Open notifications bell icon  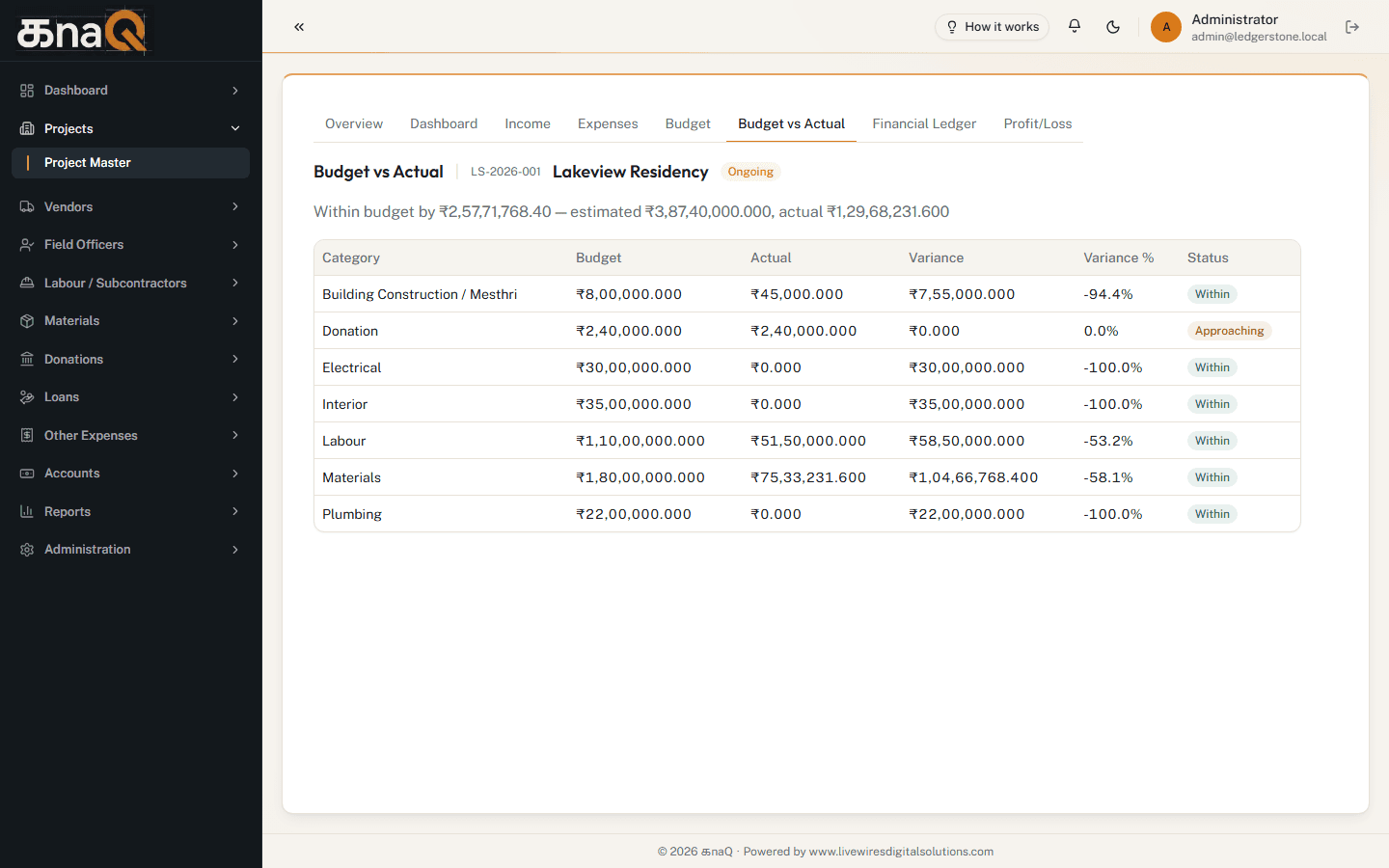(1075, 26)
